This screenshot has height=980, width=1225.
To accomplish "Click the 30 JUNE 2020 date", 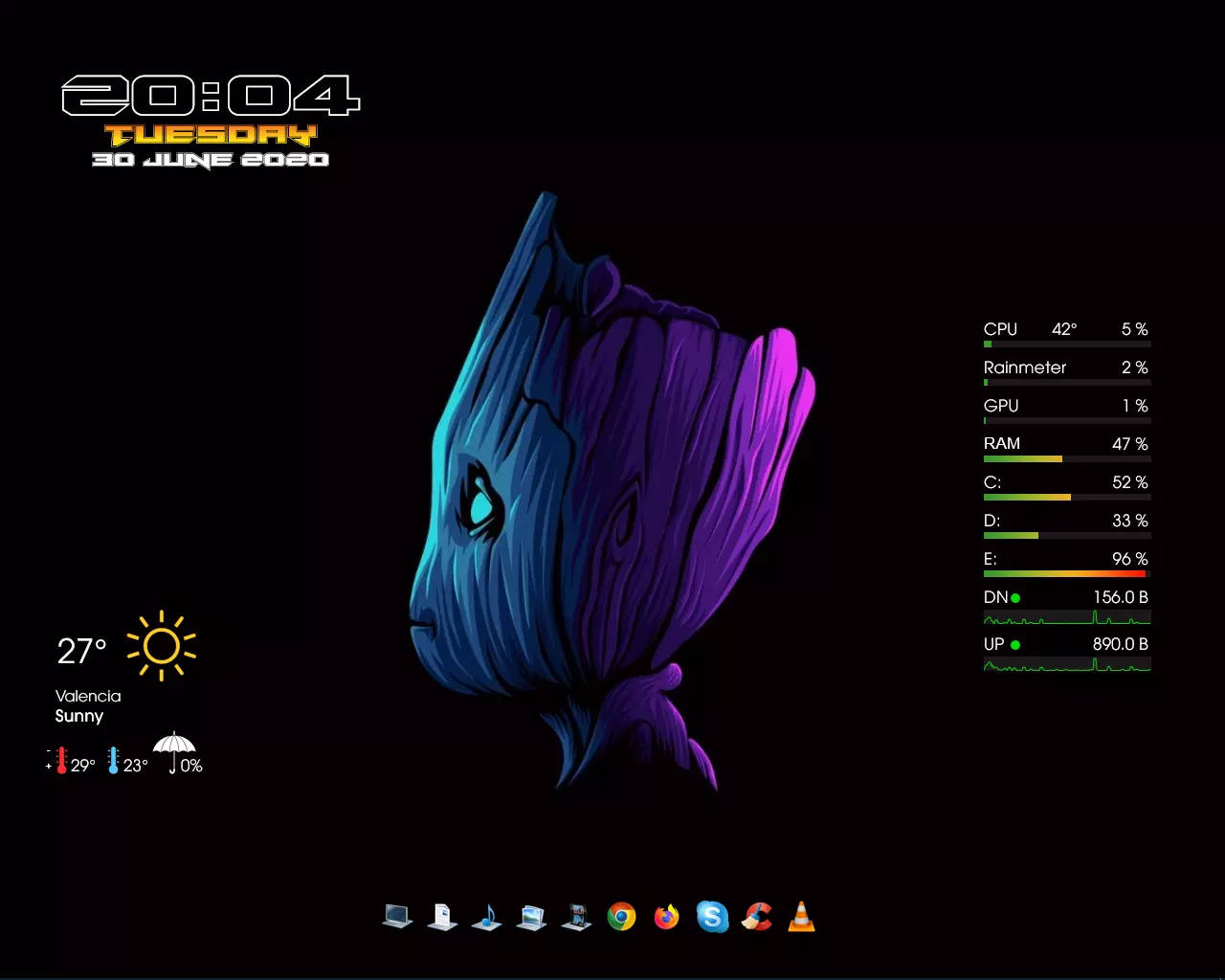I will pos(211,160).
